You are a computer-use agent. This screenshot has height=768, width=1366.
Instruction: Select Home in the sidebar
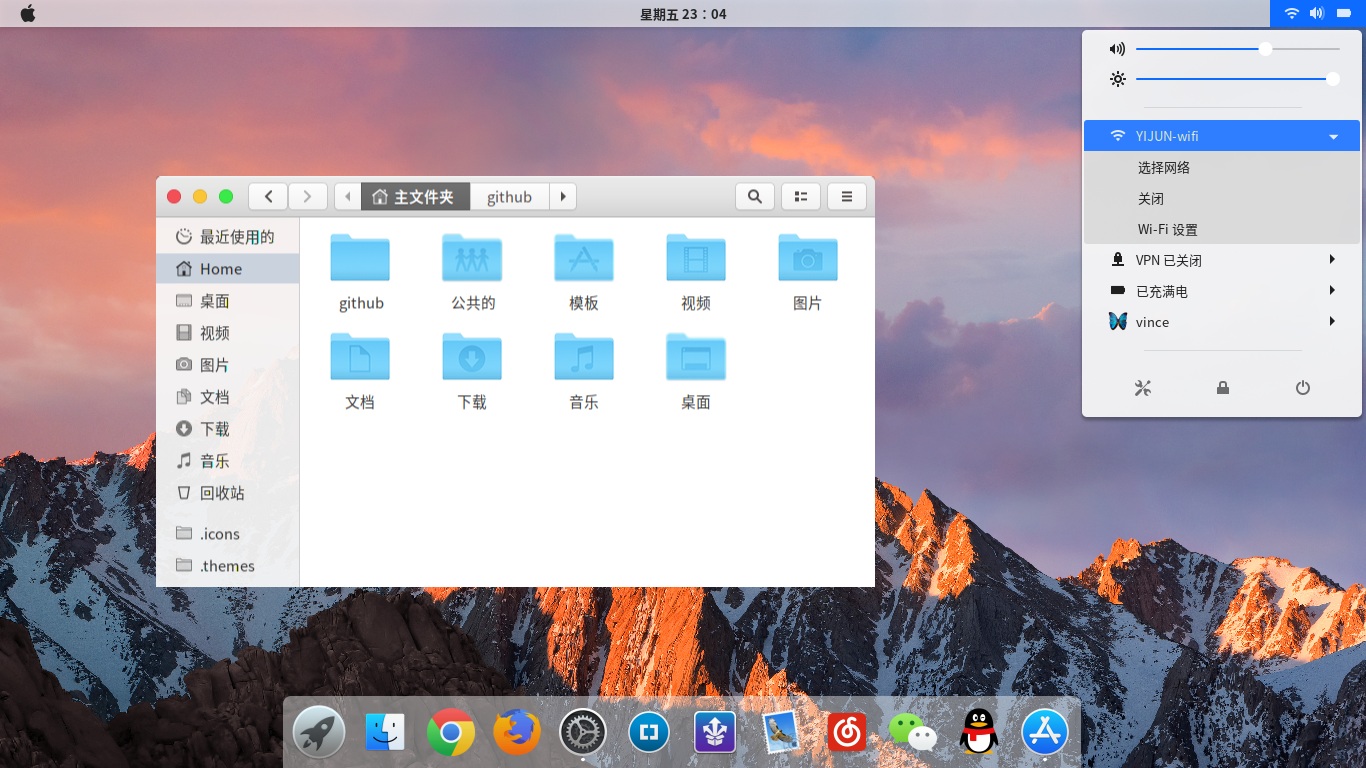(x=228, y=269)
